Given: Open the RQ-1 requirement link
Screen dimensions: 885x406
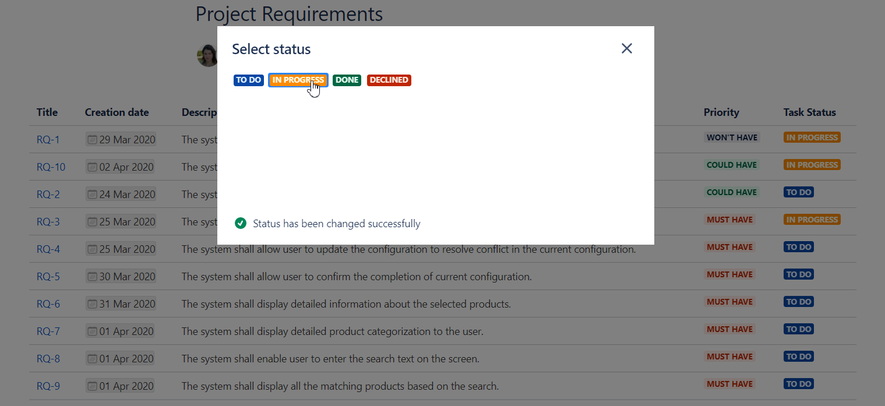Looking at the screenshot, I should [48, 139].
